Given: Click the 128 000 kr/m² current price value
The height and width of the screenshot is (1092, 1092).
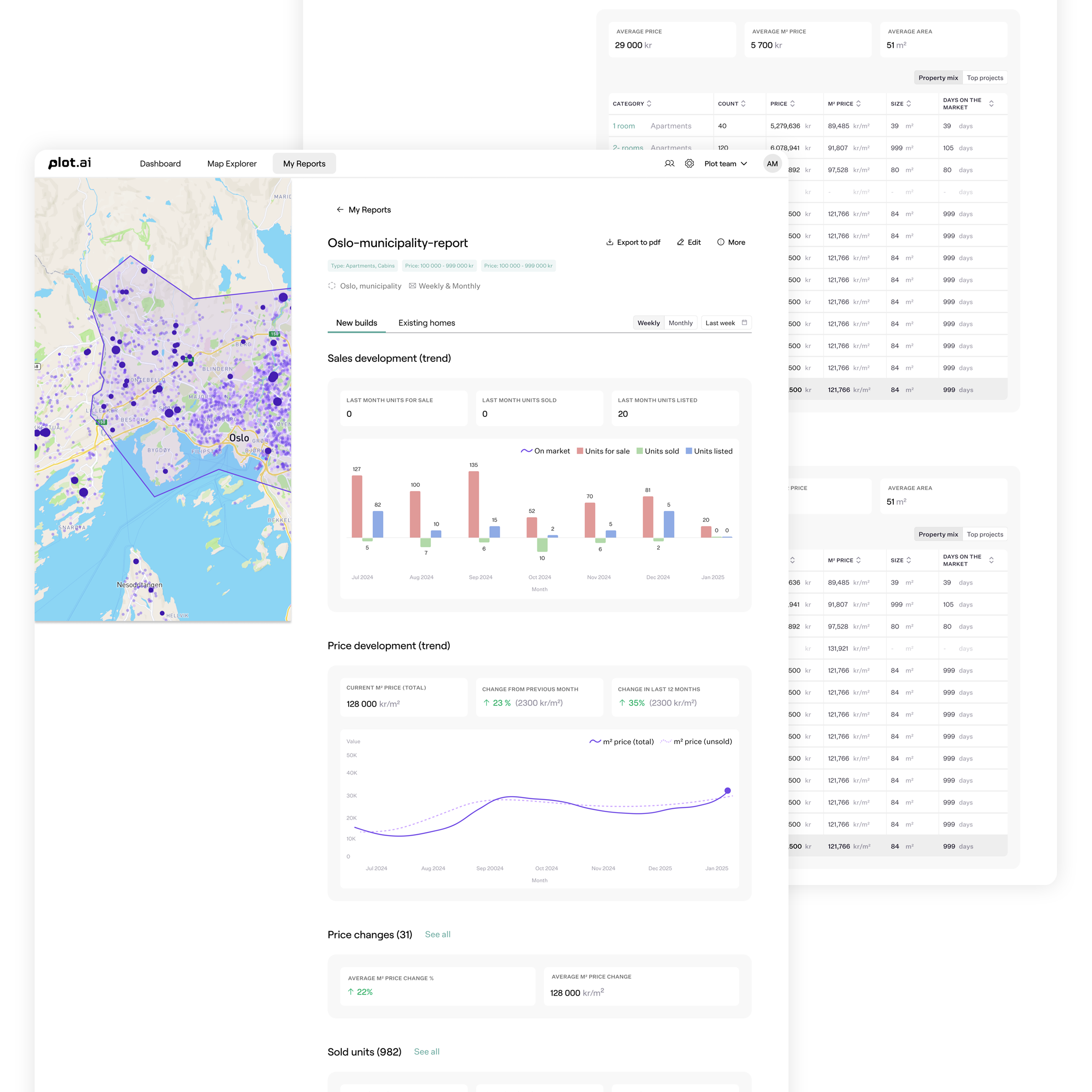Looking at the screenshot, I should coord(373,704).
